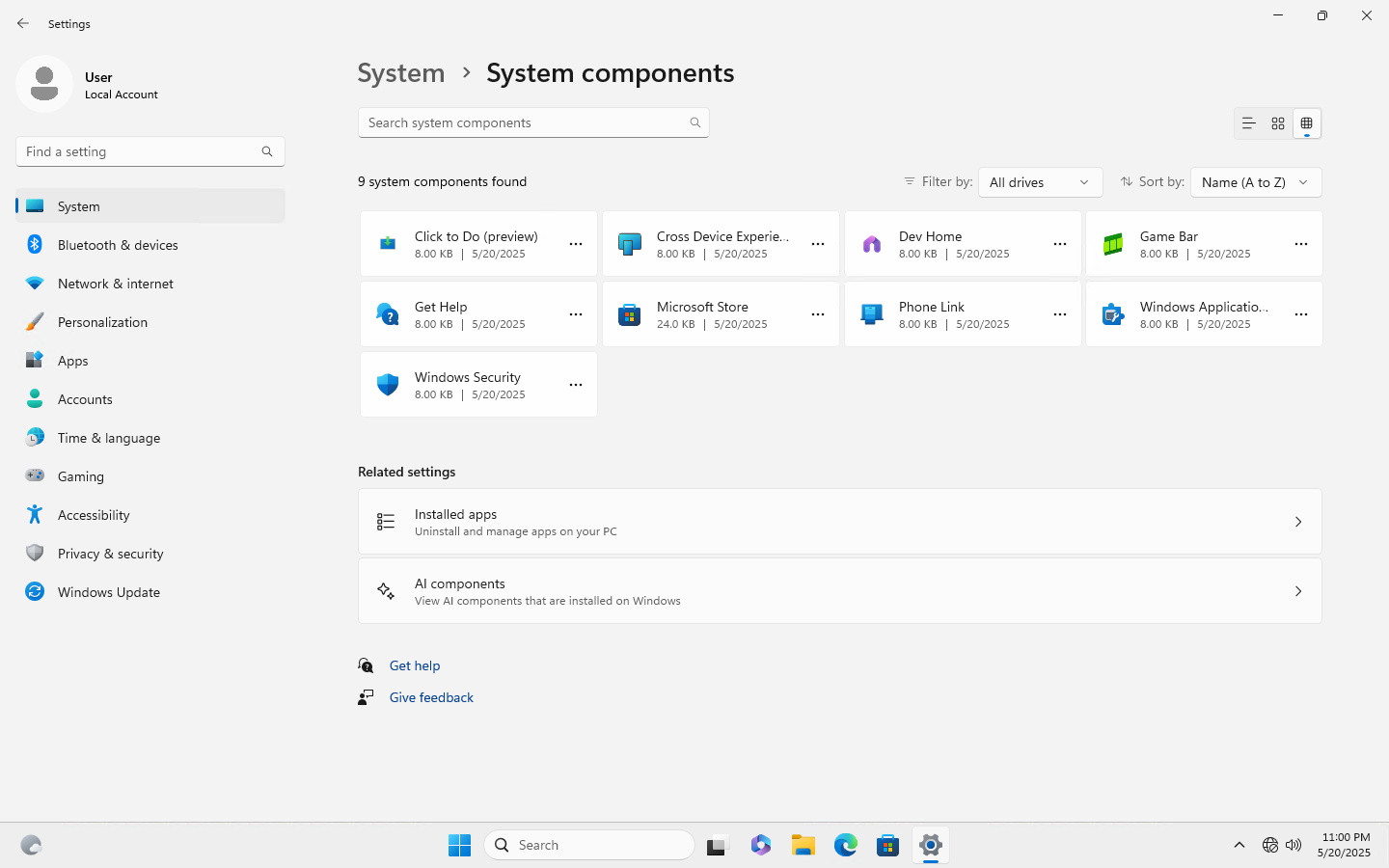Open Gaming settings category
The image size is (1389, 868).
click(150, 476)
